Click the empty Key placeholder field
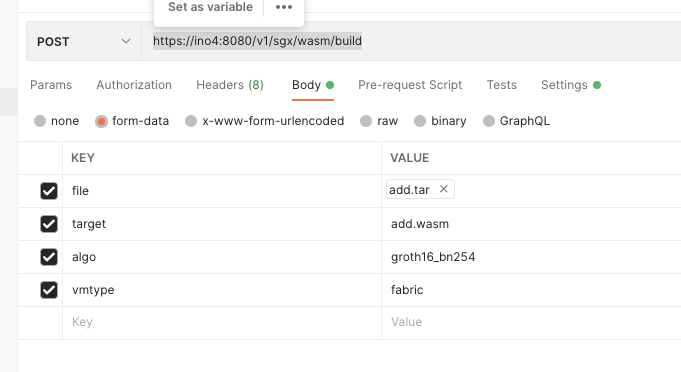Viewport: 681px width, 372px height. [222, 322]
